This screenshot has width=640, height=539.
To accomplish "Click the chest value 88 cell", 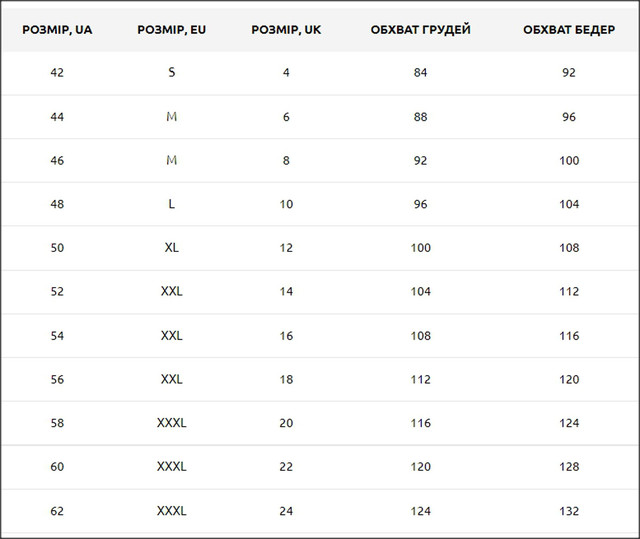I will point(420,117).
